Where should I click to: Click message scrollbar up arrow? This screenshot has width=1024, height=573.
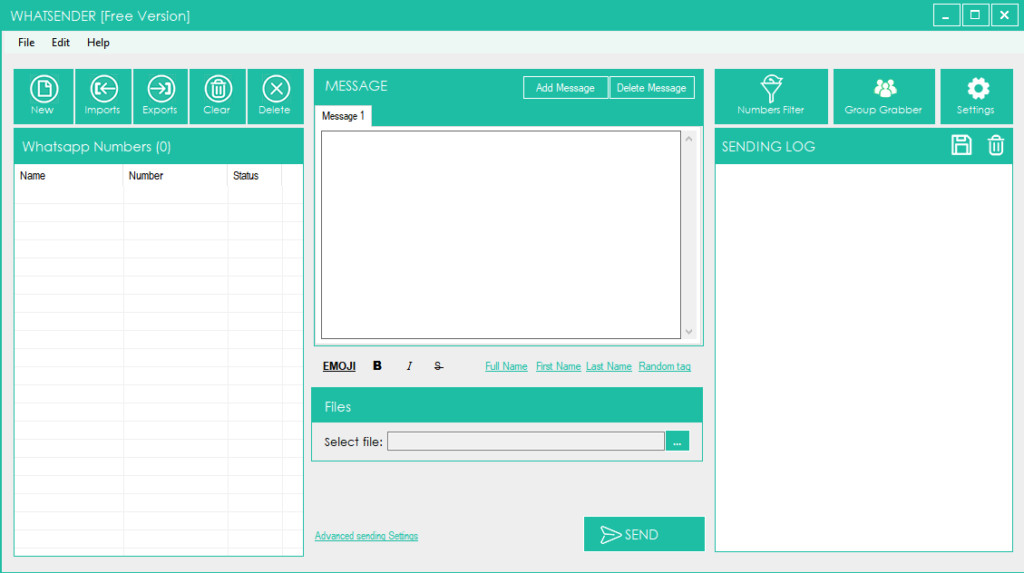[x=689, y=139]
